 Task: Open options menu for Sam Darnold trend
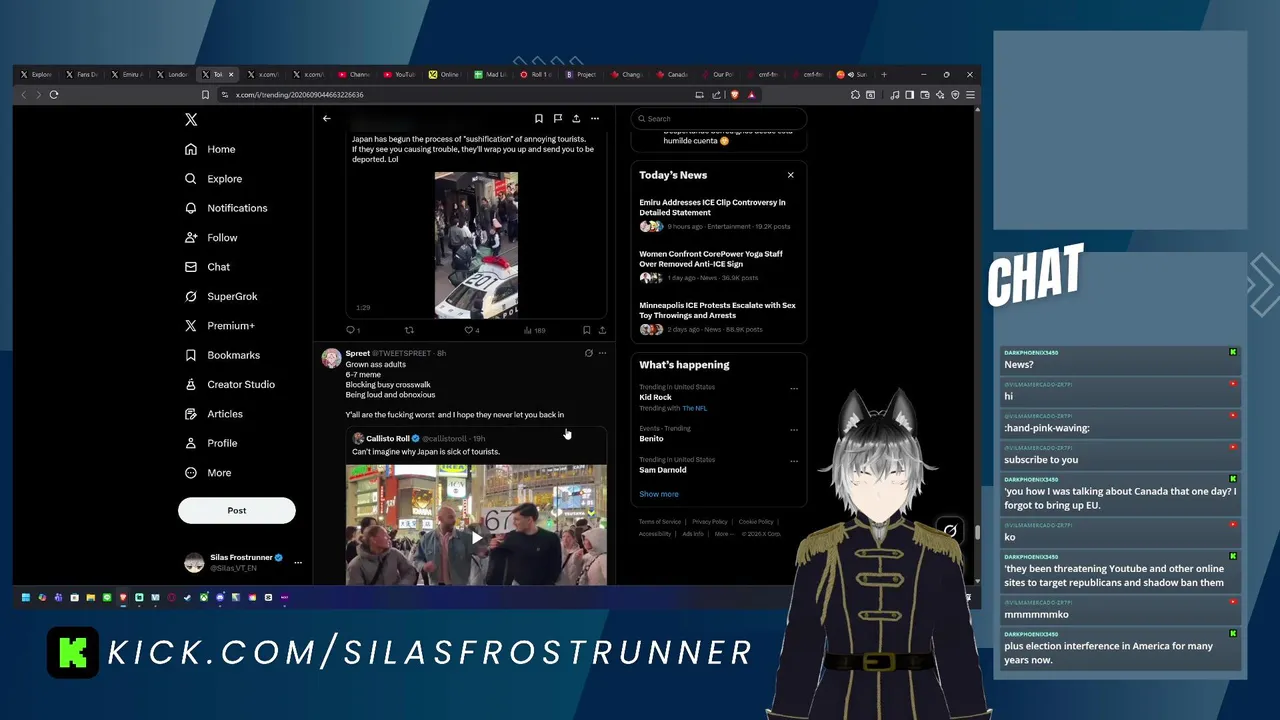click(794, 461)
